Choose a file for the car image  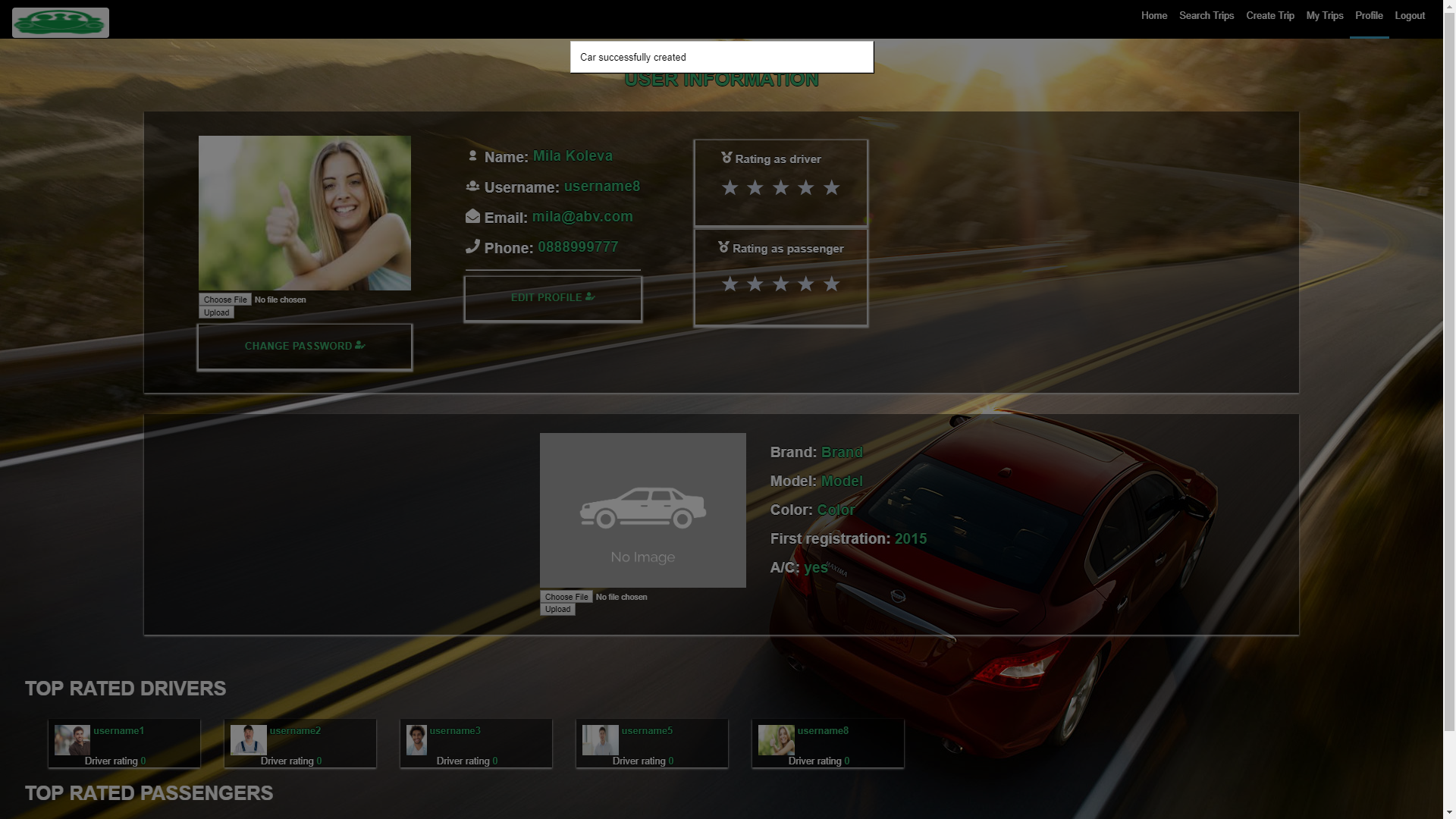pos(566,597)
